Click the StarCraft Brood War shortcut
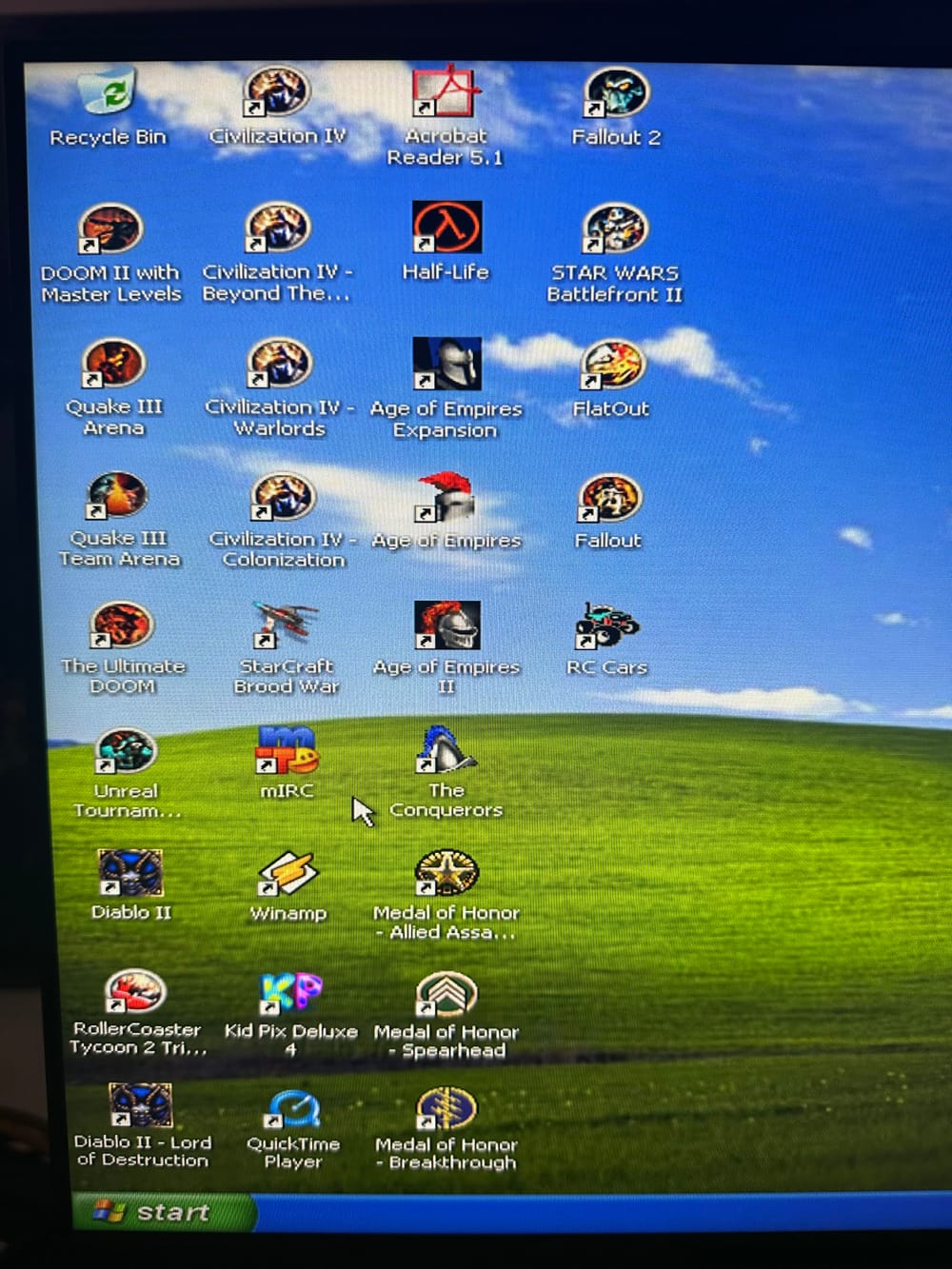 tap(286, 626)
